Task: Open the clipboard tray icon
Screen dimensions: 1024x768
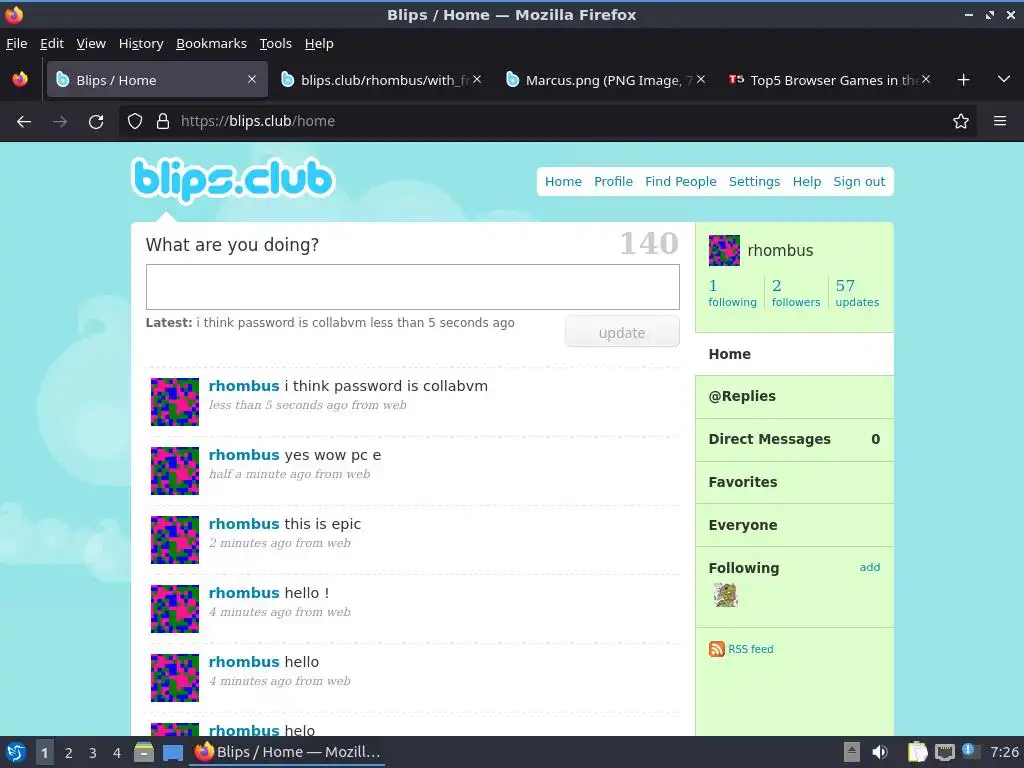Action: click(918, 752)
